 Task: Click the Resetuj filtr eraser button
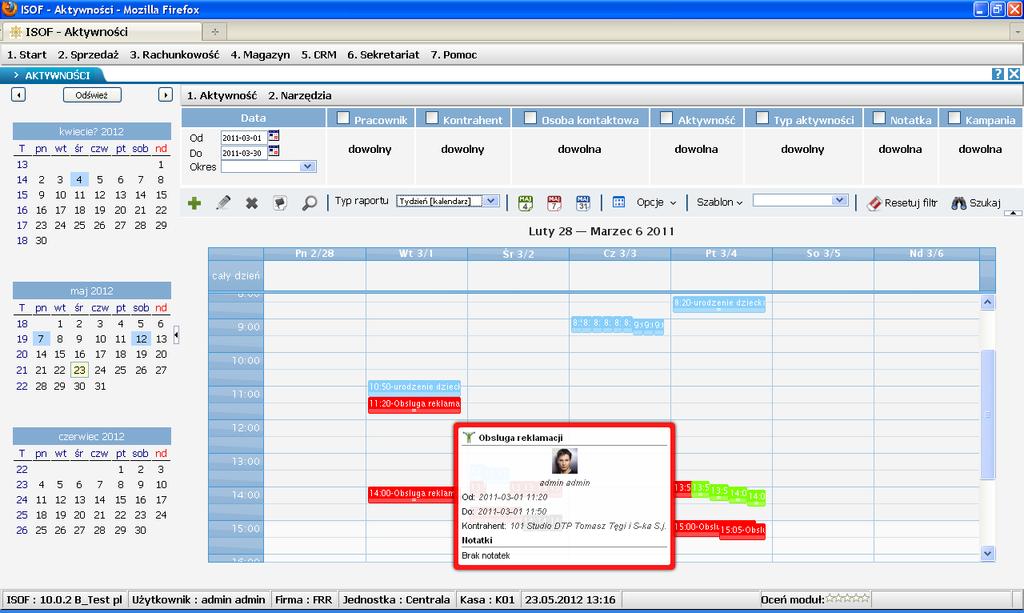[x=902, y=203]
